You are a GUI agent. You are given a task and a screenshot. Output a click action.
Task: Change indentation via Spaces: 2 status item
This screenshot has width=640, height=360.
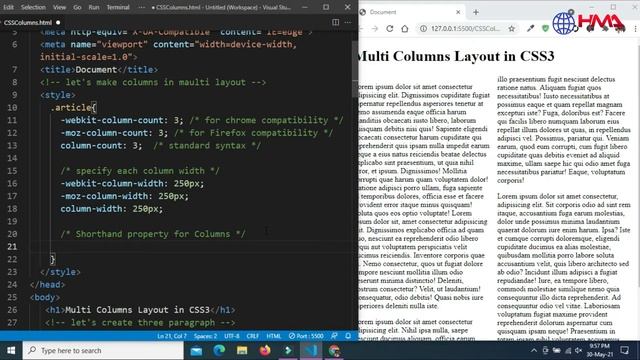coord(205,336)
